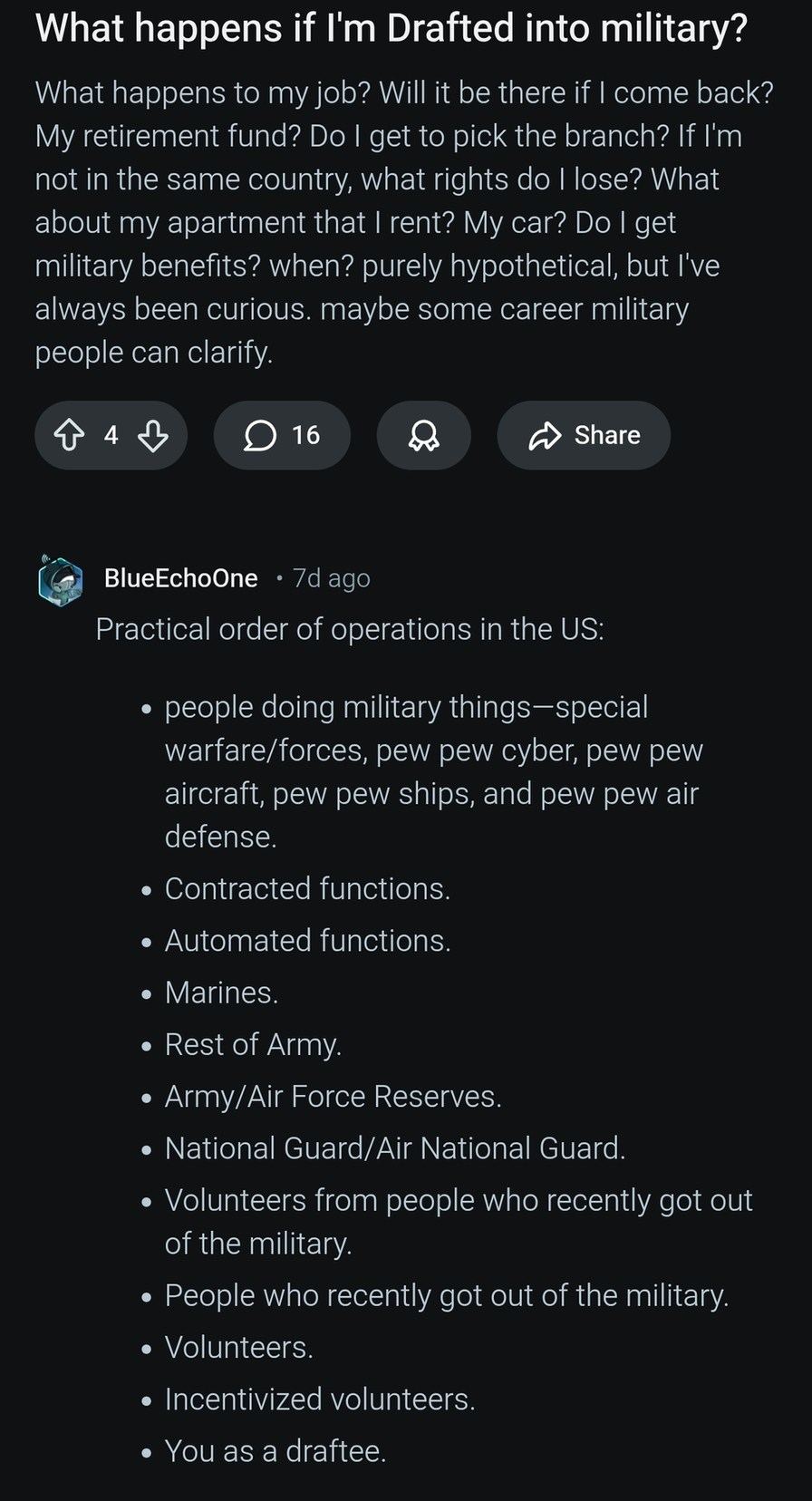
Task: Tap the post body text to open the full post
Action: 404,222
